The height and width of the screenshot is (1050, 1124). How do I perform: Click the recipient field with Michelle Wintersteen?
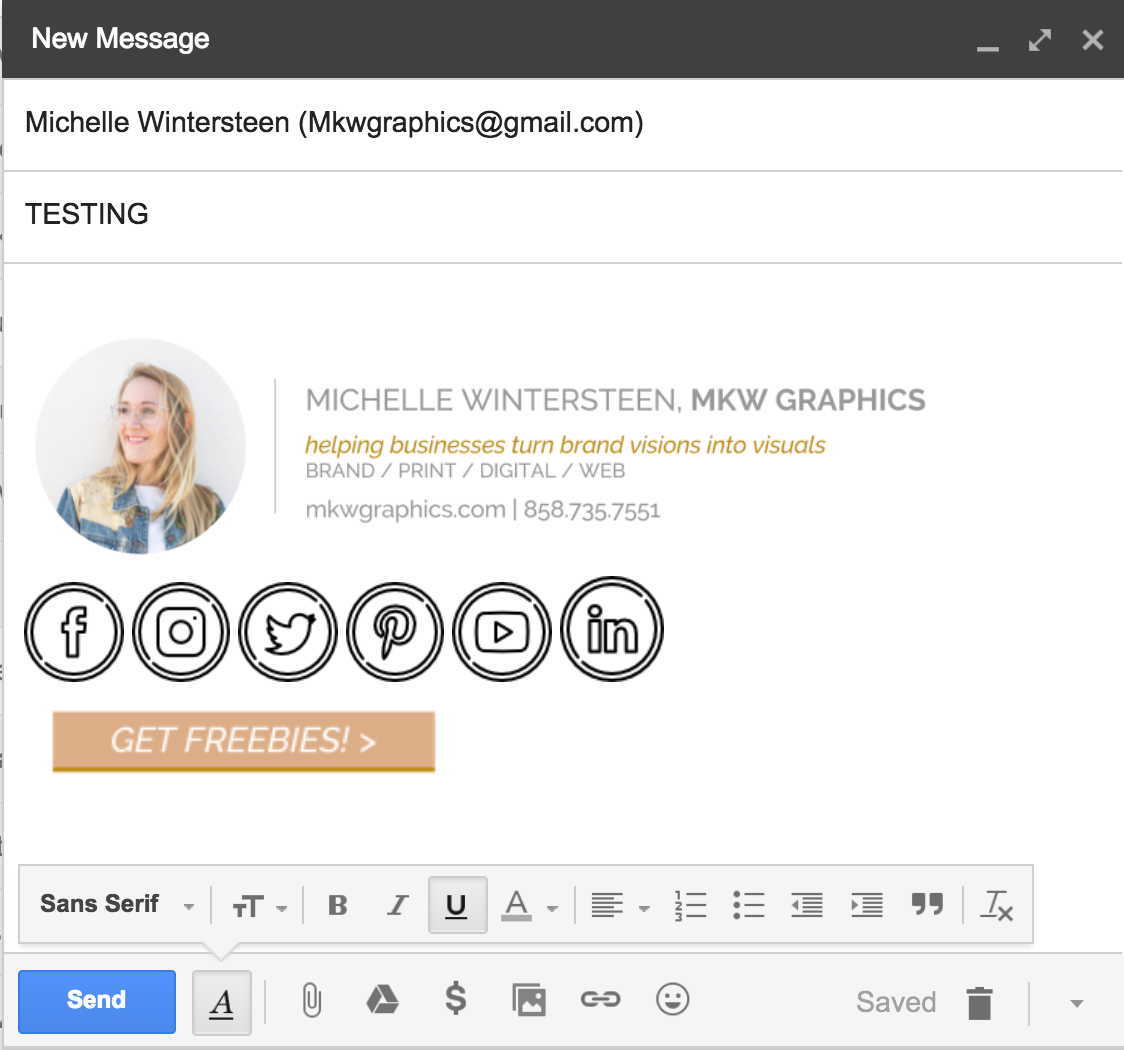pyautogui.click(x=563, y=123)
